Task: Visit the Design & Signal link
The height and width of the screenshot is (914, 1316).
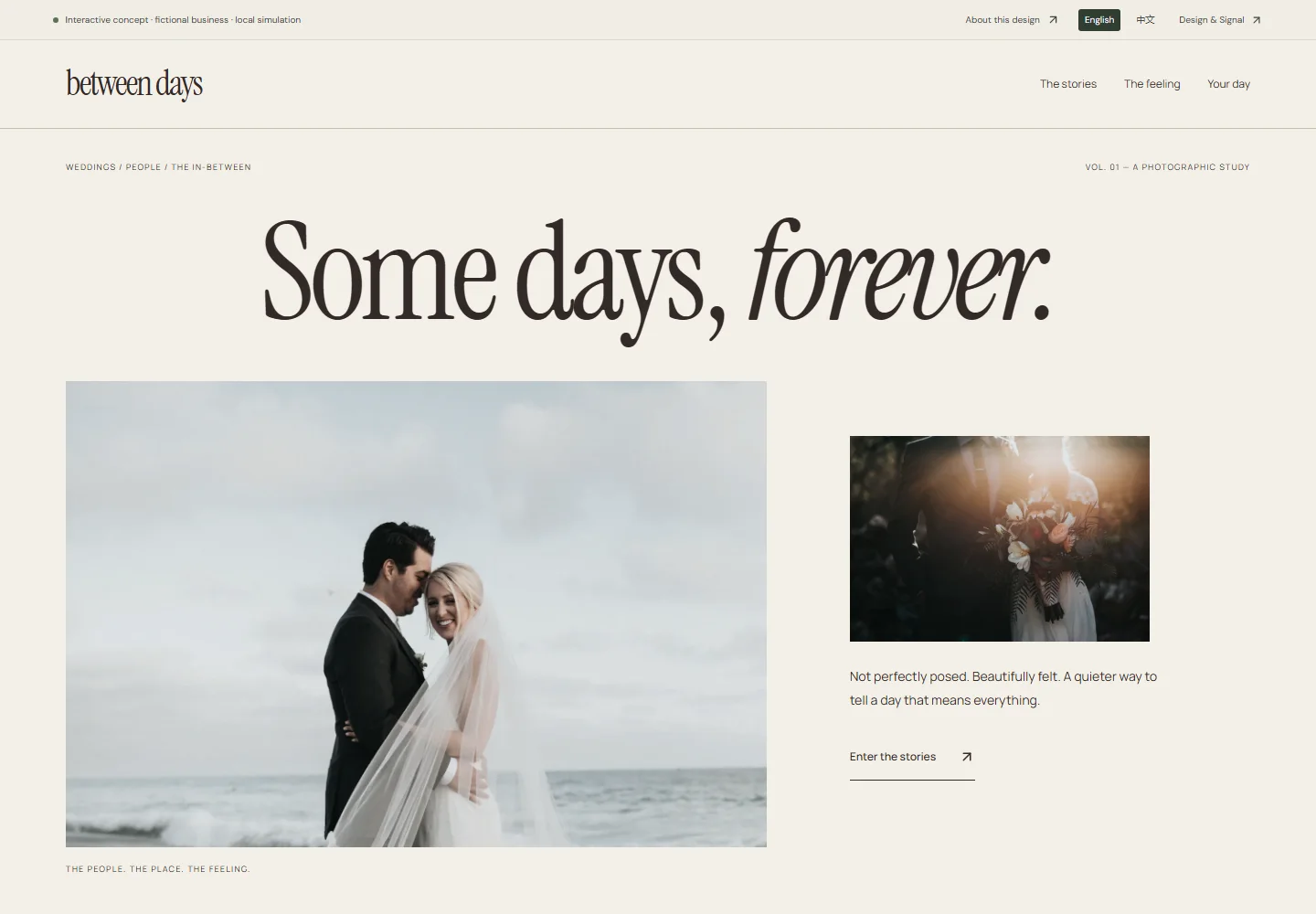Action: 1219,20
